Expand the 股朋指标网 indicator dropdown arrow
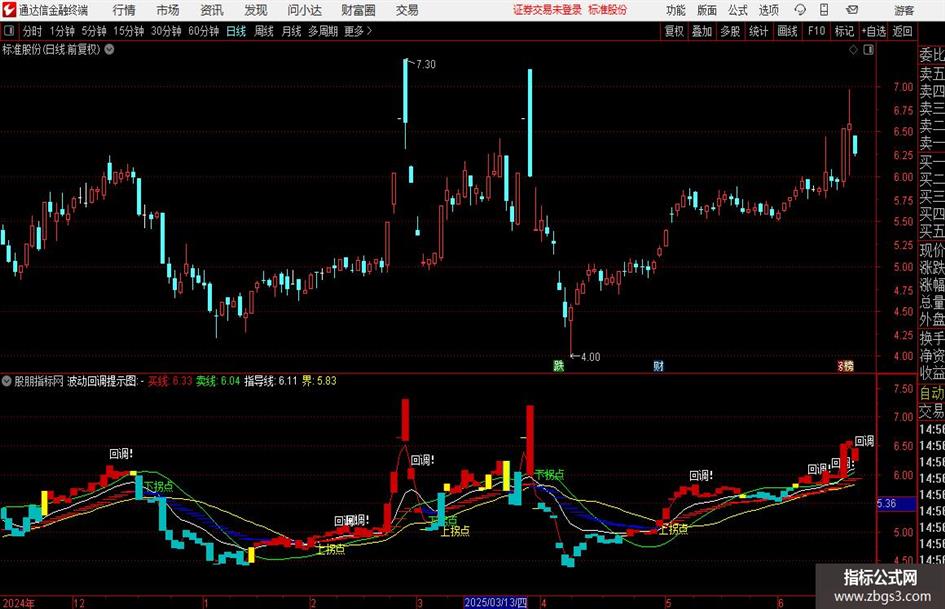 (6, 381)
